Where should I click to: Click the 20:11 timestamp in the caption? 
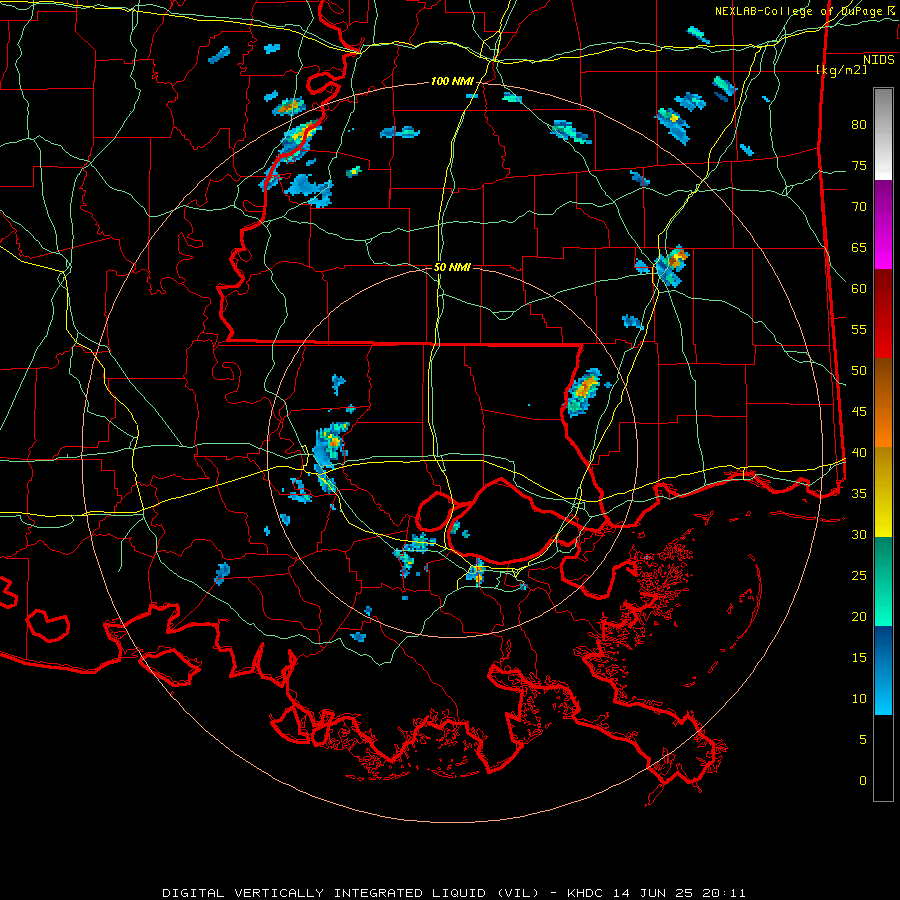725,893
